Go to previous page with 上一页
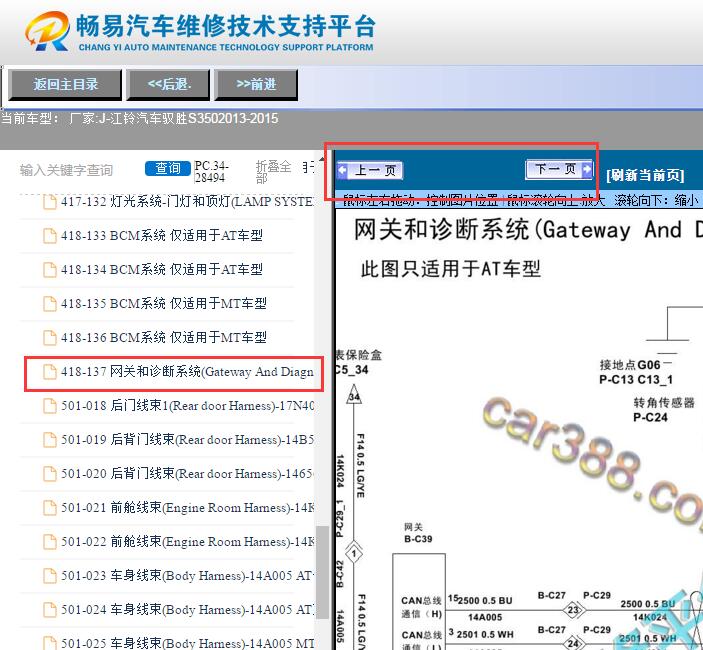 pyautogui.click(x=370, y=170)
